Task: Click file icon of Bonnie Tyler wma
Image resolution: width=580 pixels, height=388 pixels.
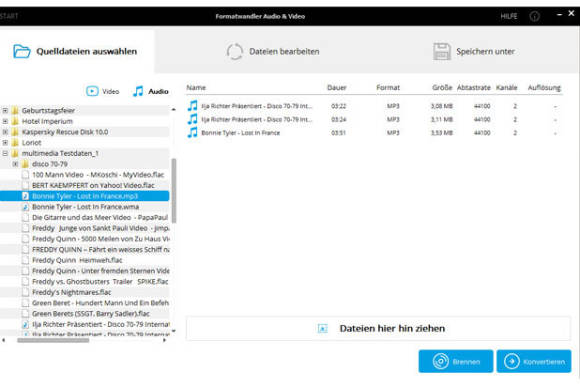Action: pos(25,207)
